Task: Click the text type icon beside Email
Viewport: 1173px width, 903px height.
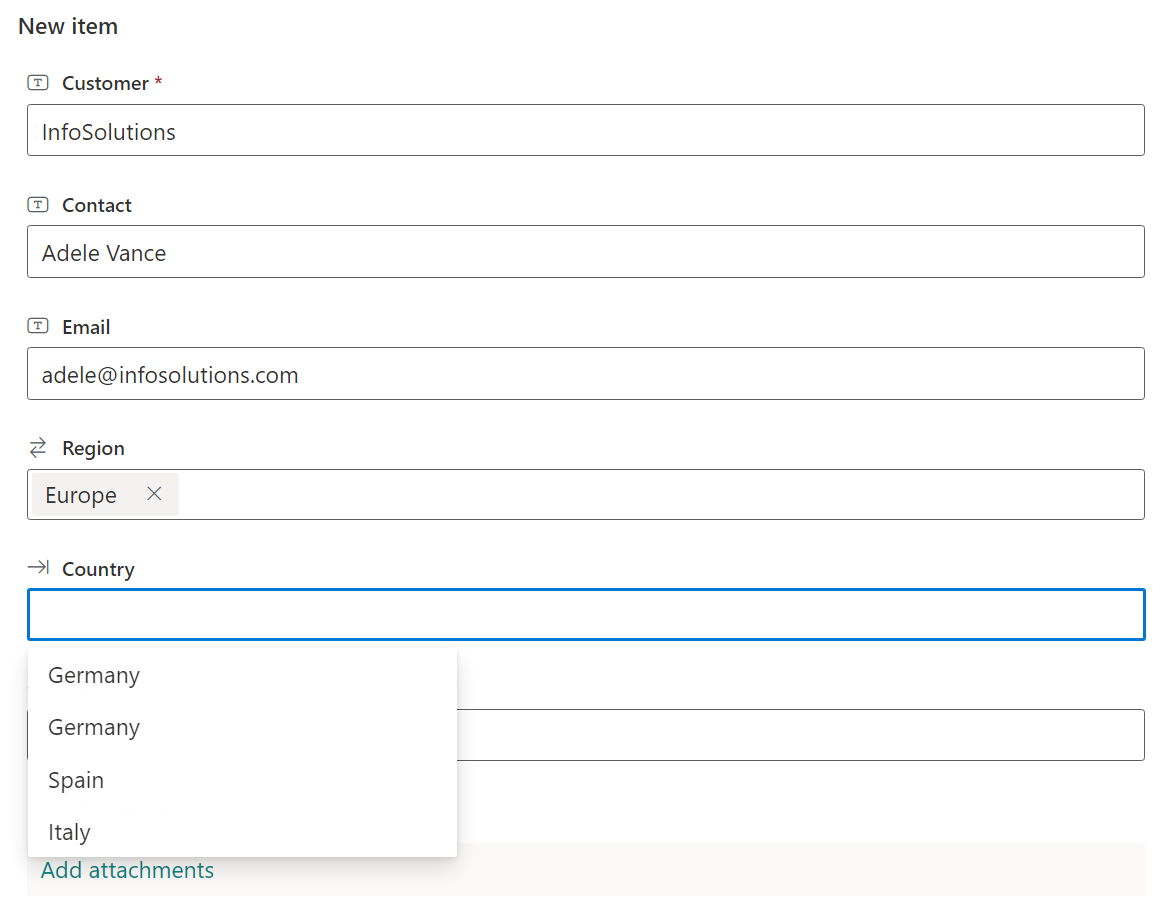Action: (x=38, y=327)
